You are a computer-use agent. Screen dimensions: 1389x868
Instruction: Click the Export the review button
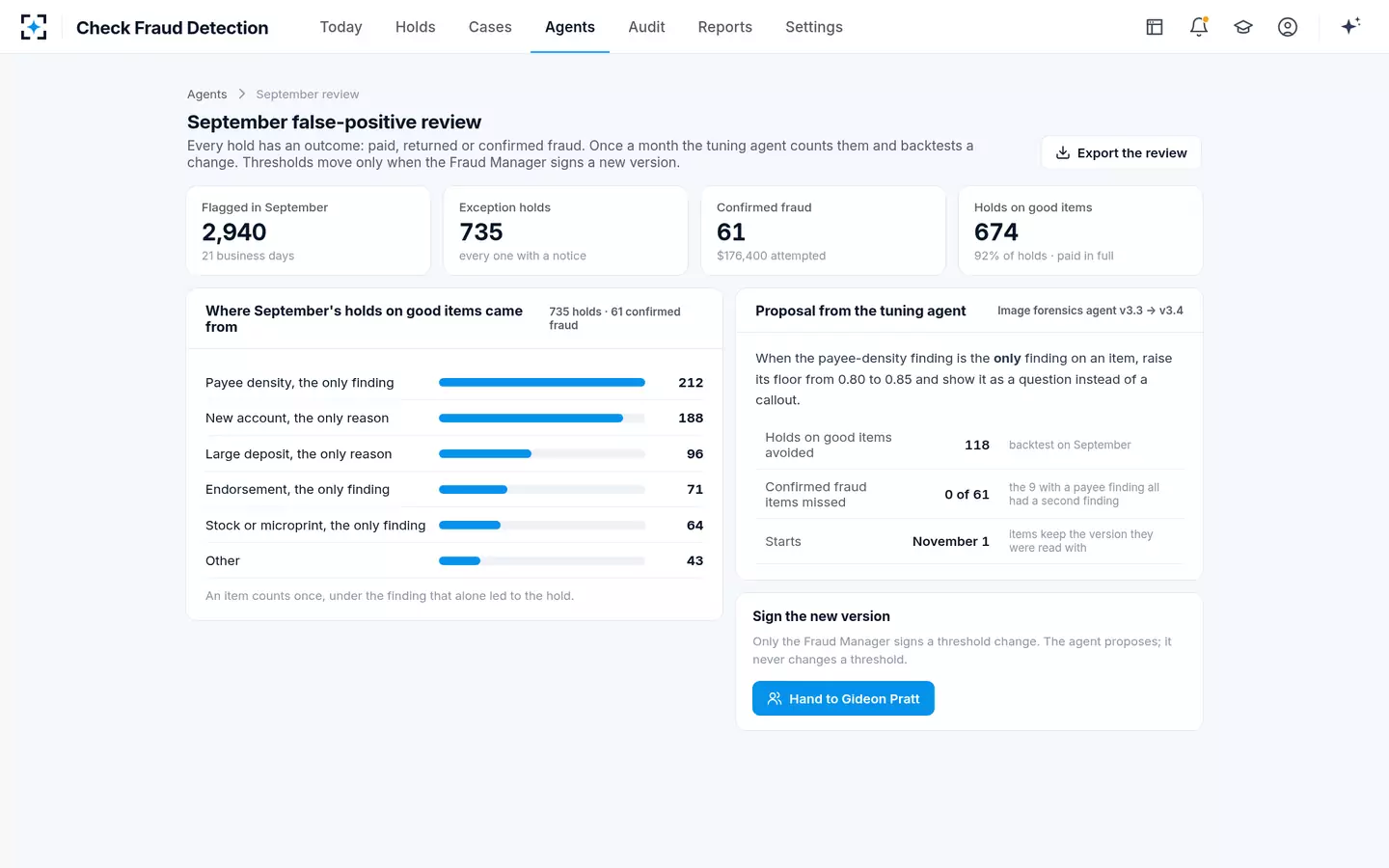1121,152
